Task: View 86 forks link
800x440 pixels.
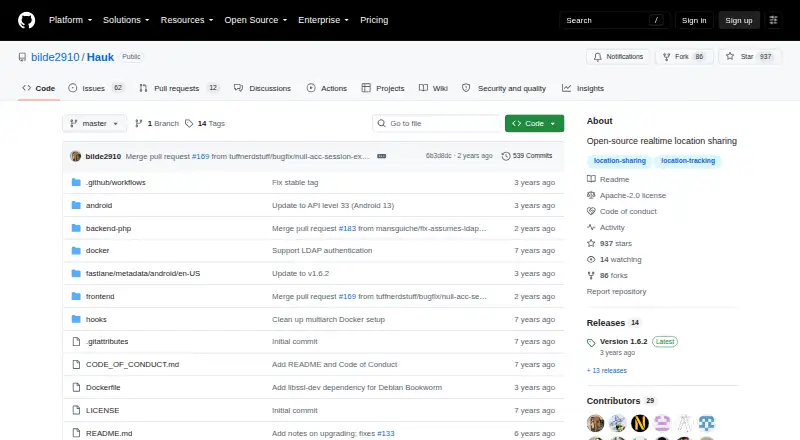Action: pyautogui.click(x=607, y=276)
